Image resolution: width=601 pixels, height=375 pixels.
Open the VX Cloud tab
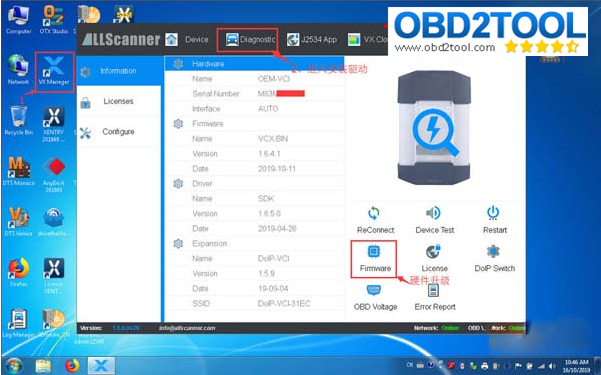point(368,39)
